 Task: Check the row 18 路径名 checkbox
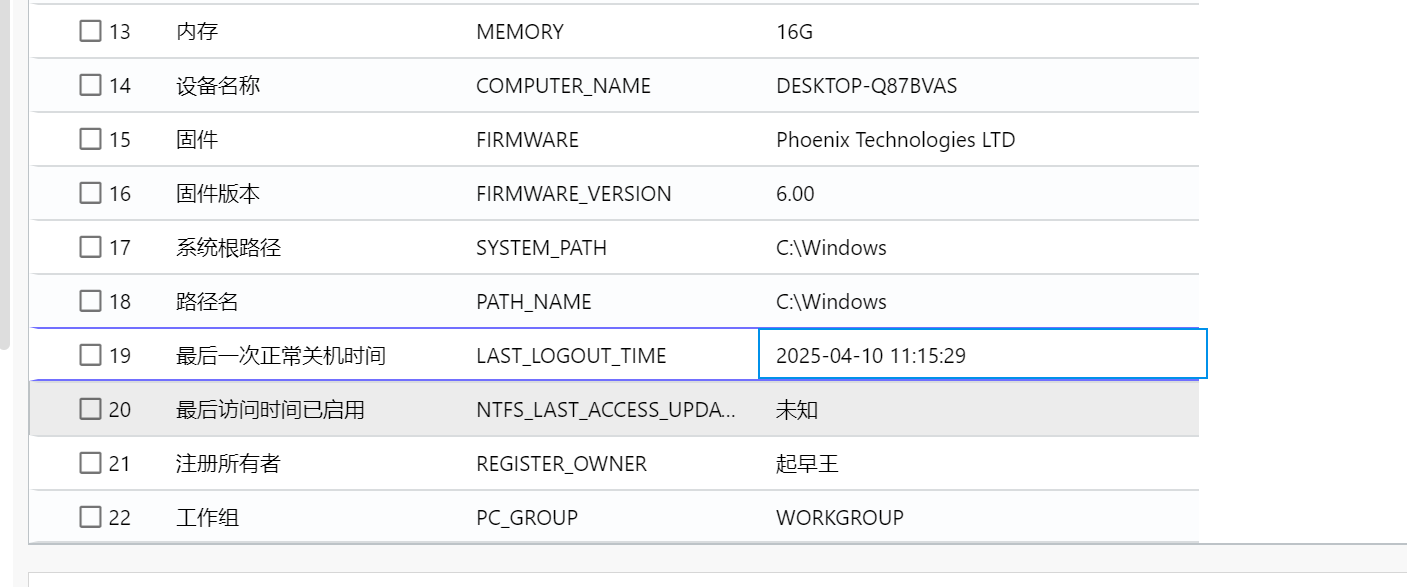tap(91, 301)
